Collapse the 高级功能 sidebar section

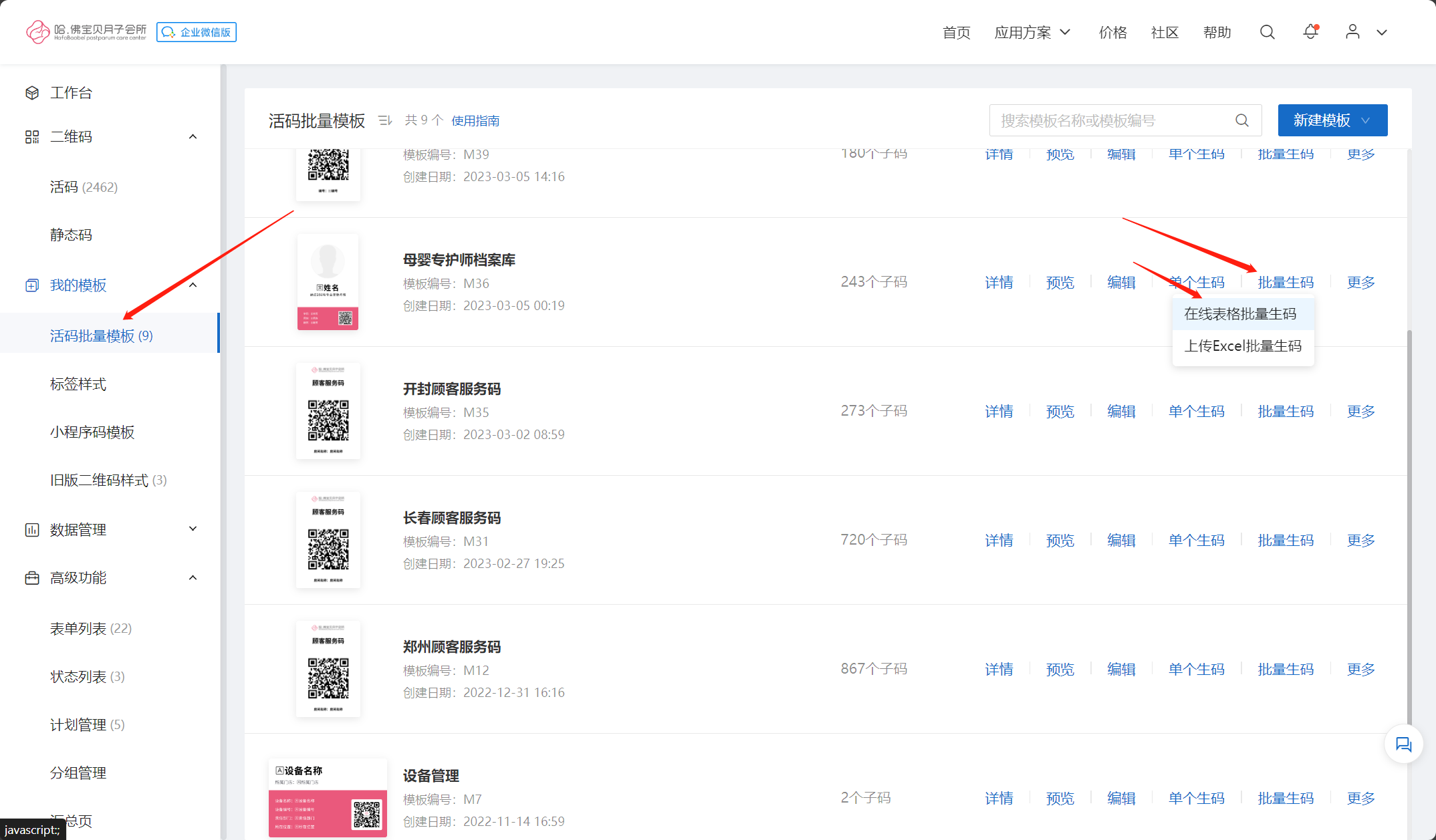(x=193, y=578)
